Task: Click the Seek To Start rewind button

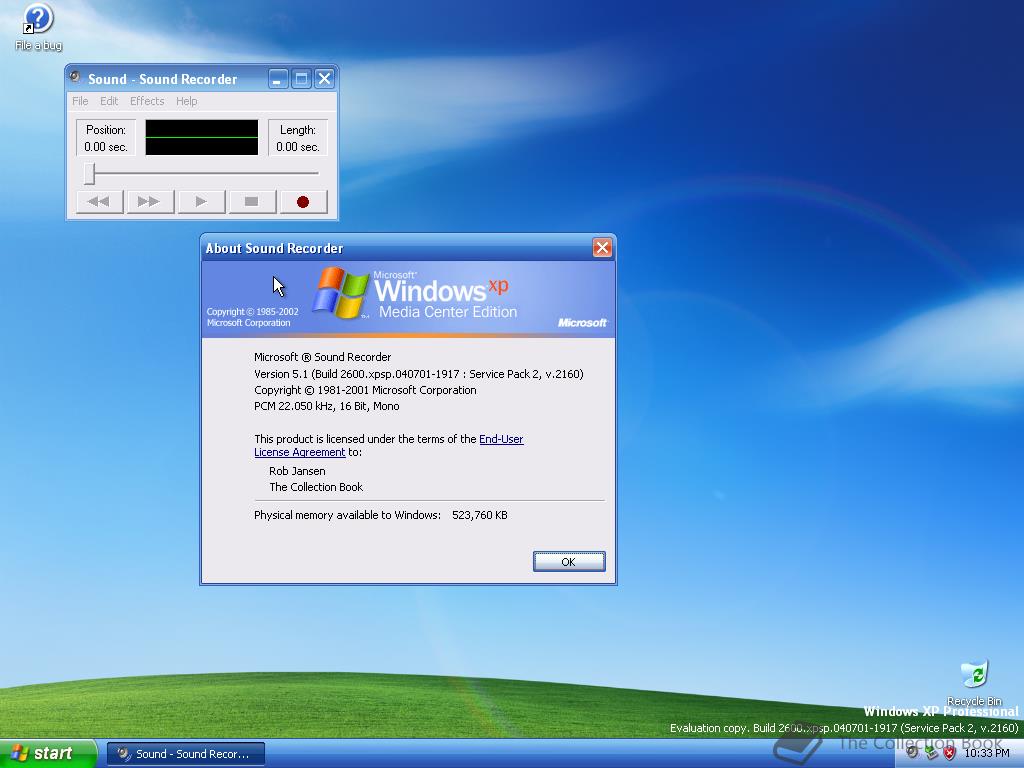Action: pyautogui.click(x=100, y=202)
